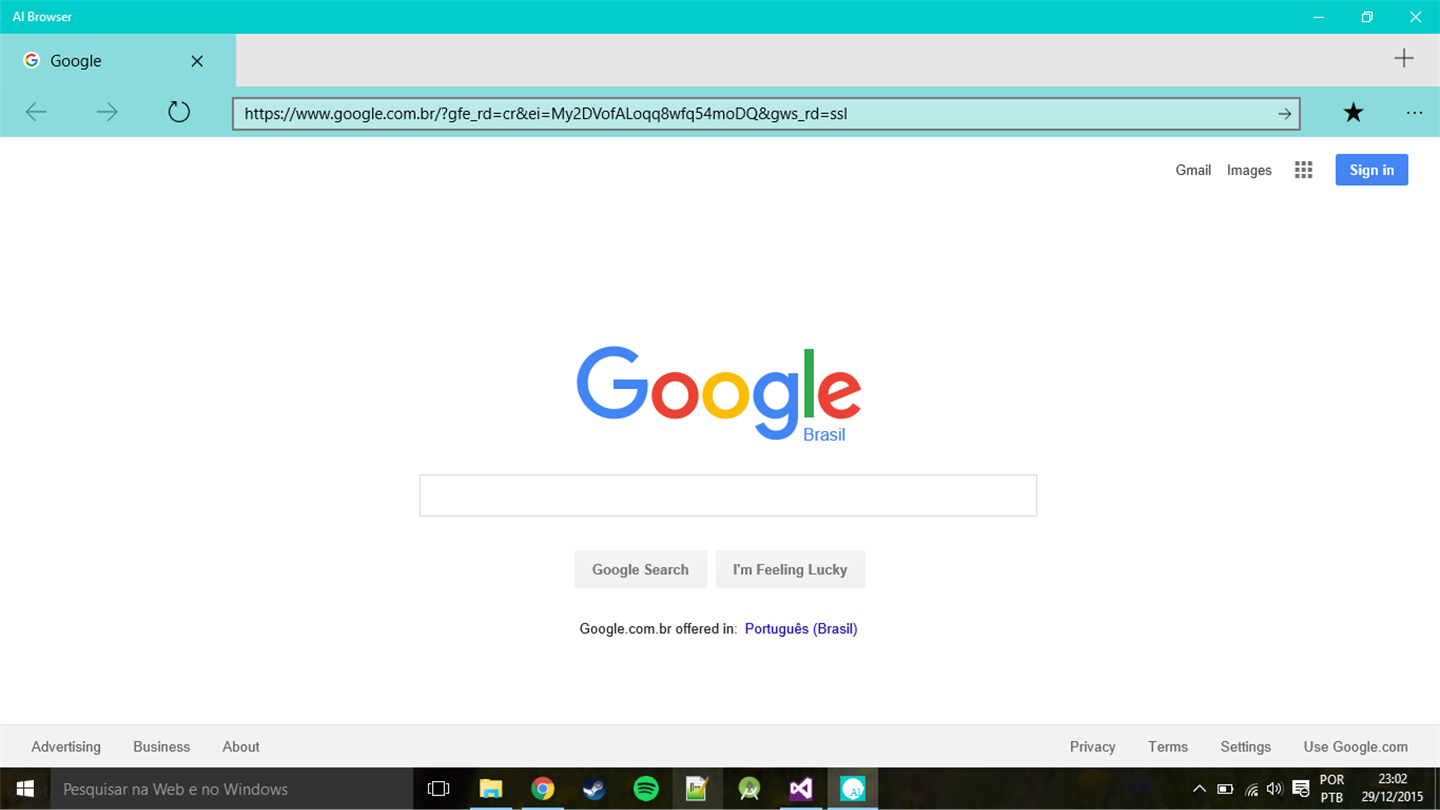This screenshot has width=1440, height=810.
Task: Open the Terms footer link
Action: [1168, 747]
